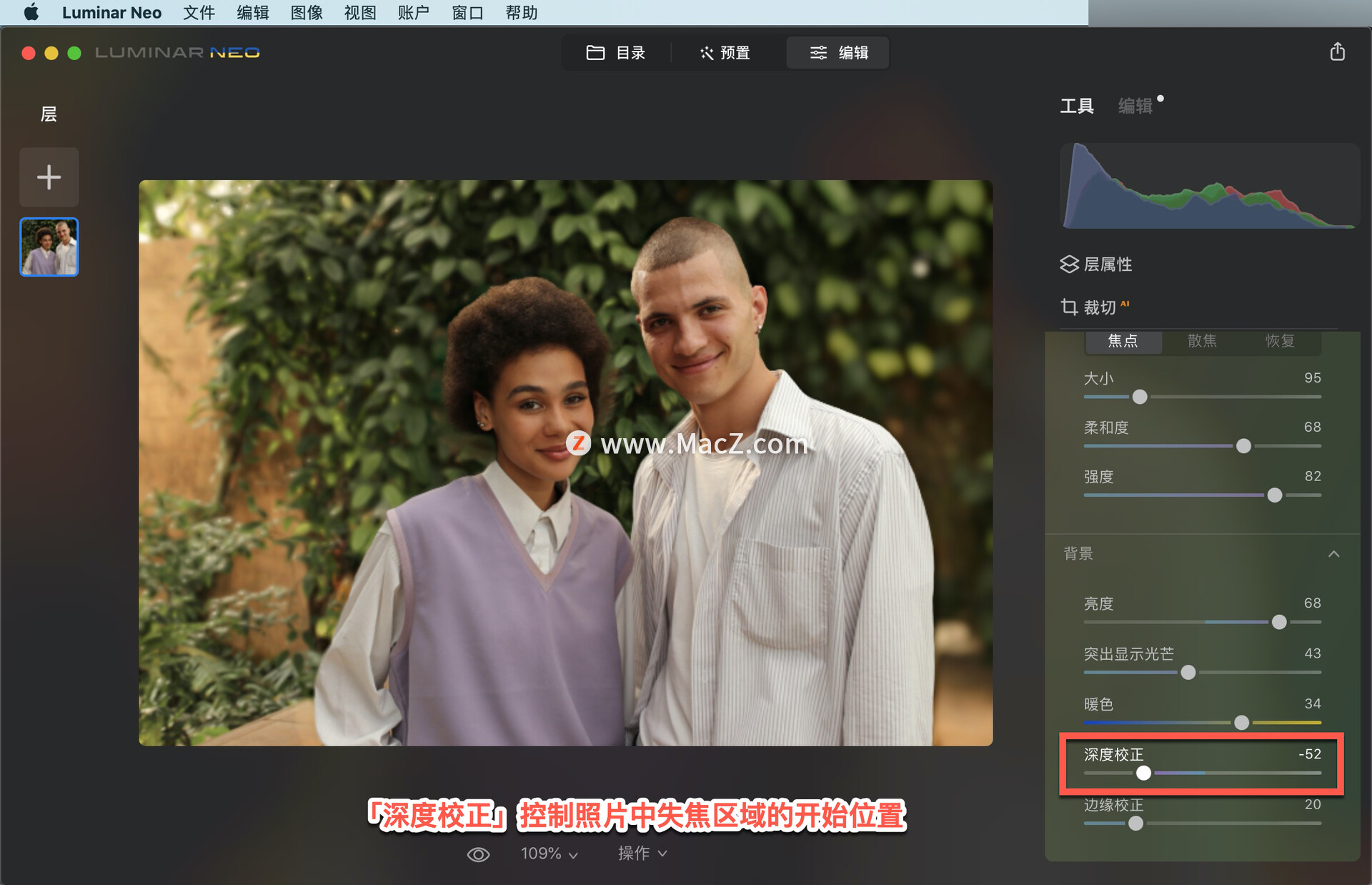Viewport: 1372px width, 885px height.
Task: Add a new layer with plus button
Action: tap(49, 177)
